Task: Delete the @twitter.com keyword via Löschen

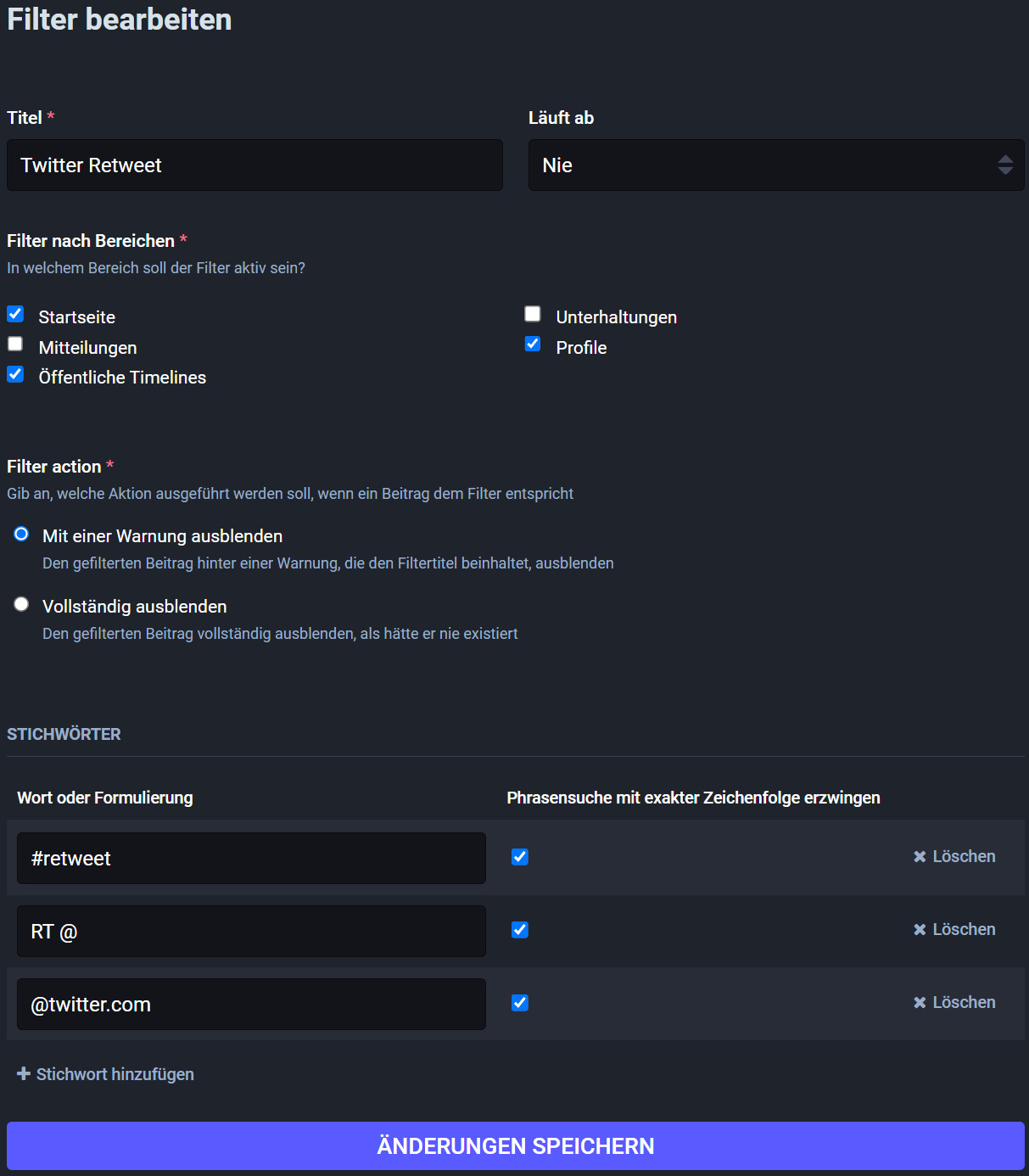Action: click(954, 1003)
